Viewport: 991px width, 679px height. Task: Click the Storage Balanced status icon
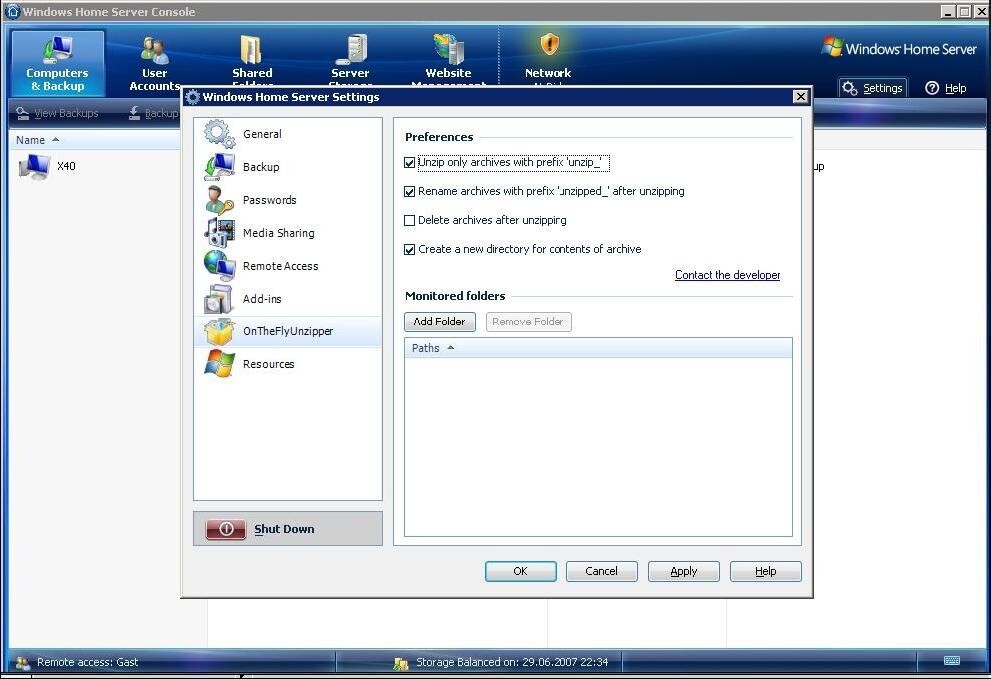[401, 663]
